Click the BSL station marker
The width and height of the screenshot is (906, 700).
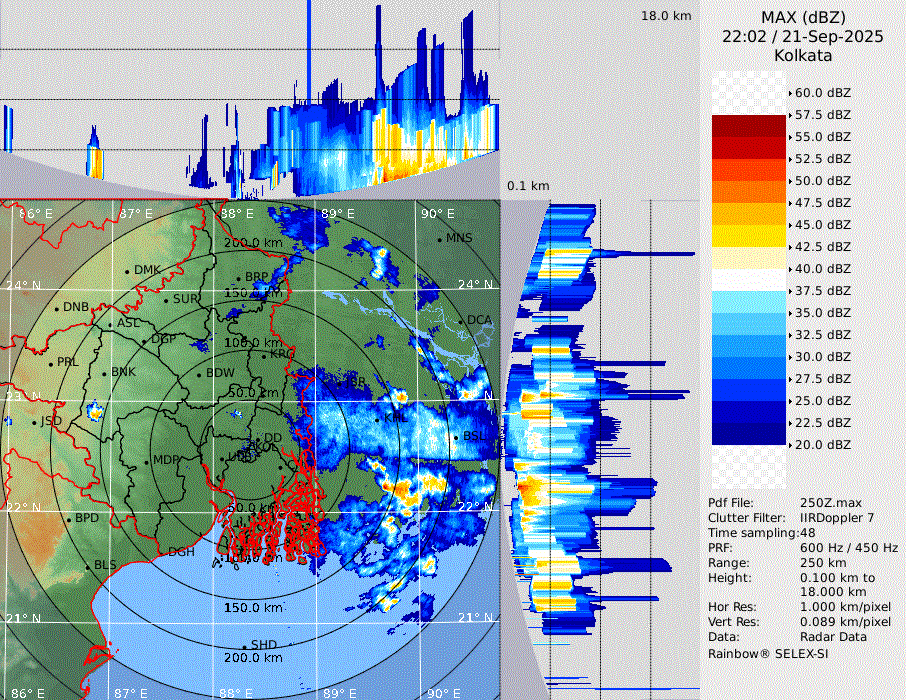click(x=456, y=437)
